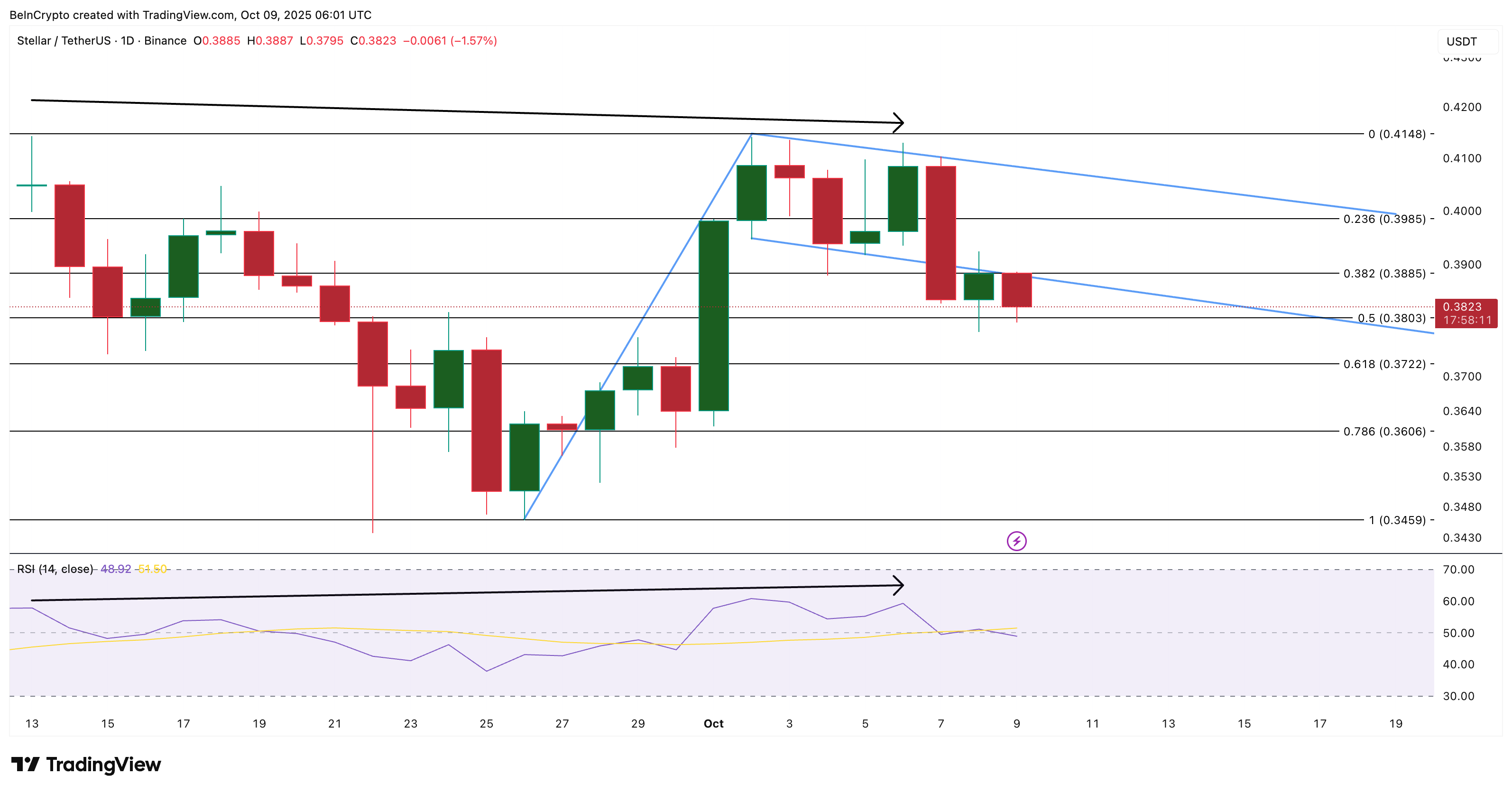The height and width of the screenshot is (793, 1512).
Task: Click the Oct label on the date axis
Action: click(714, 724)
